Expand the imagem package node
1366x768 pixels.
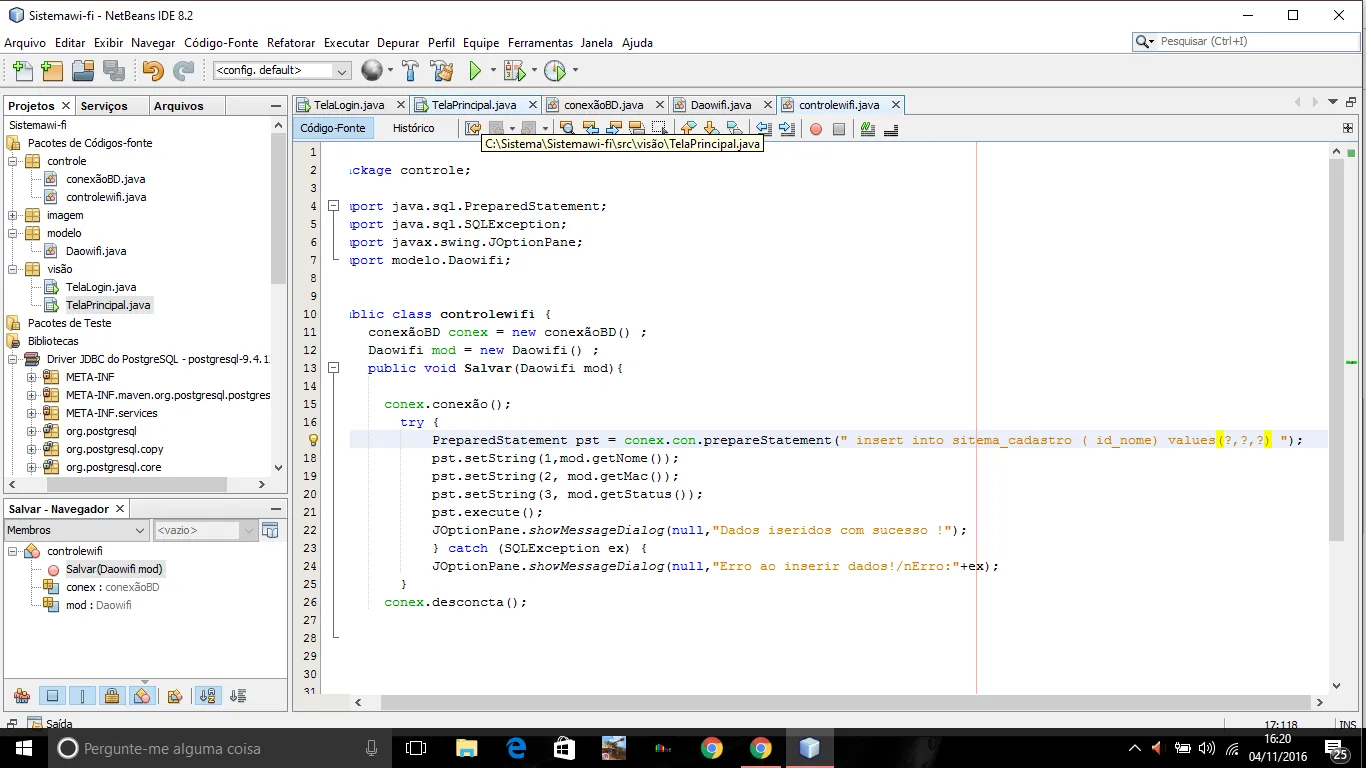(x=12, y=215)
